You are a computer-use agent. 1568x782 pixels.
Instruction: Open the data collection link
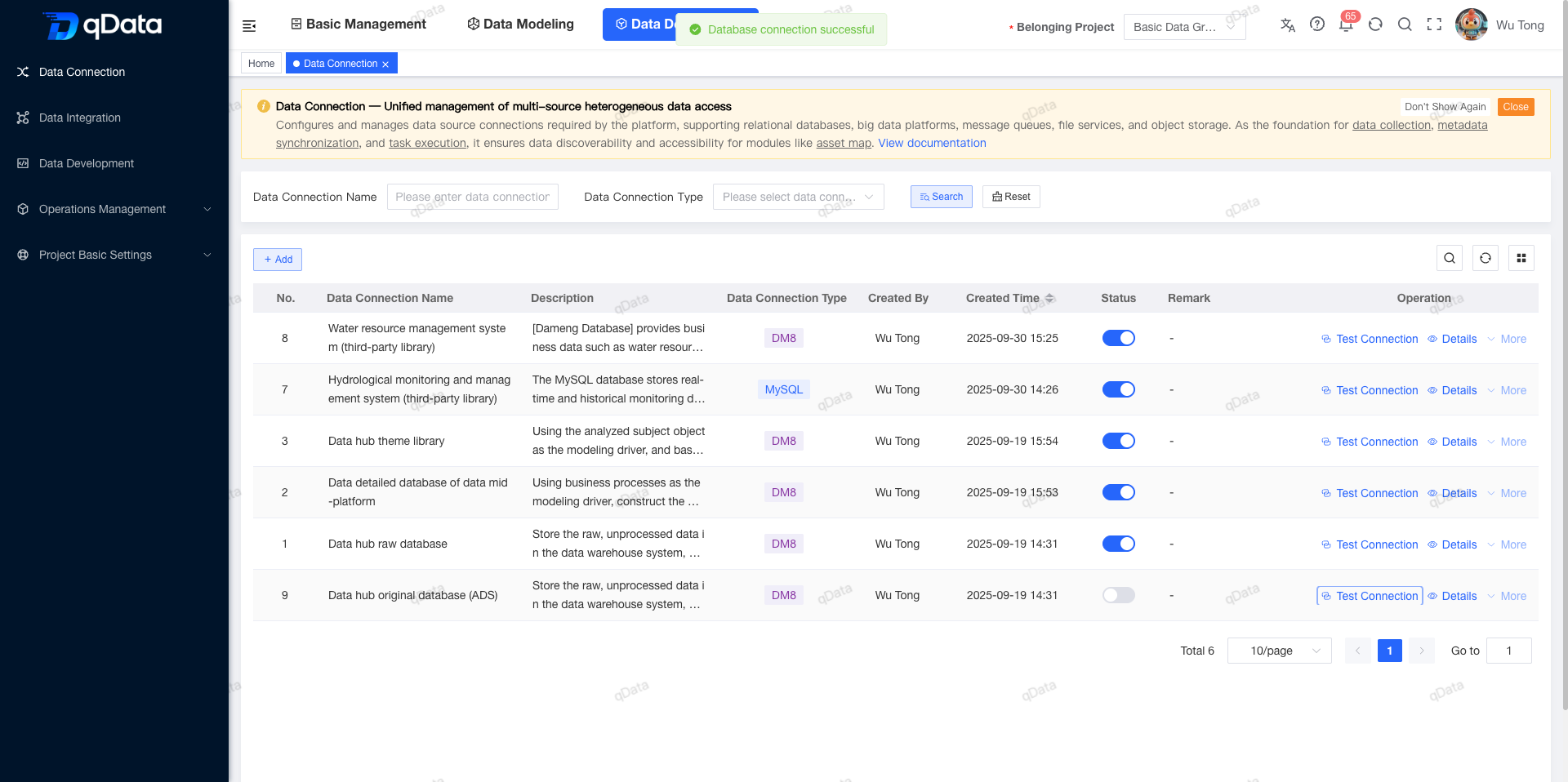pos(1392,125)
